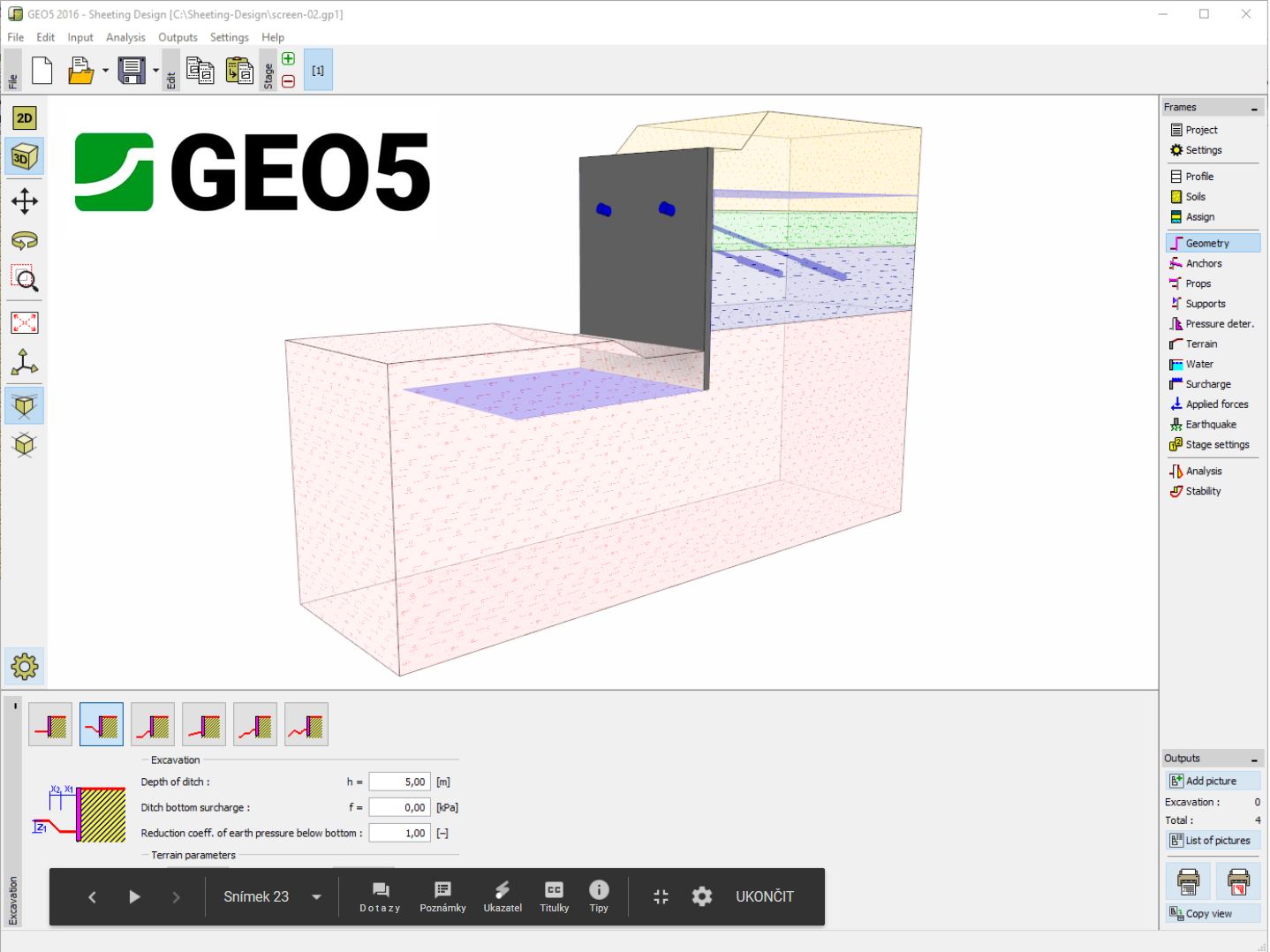Expand the open file dropdown arrow
The height and width of the screenshot is (952, 1270).
tap(105, 71)
